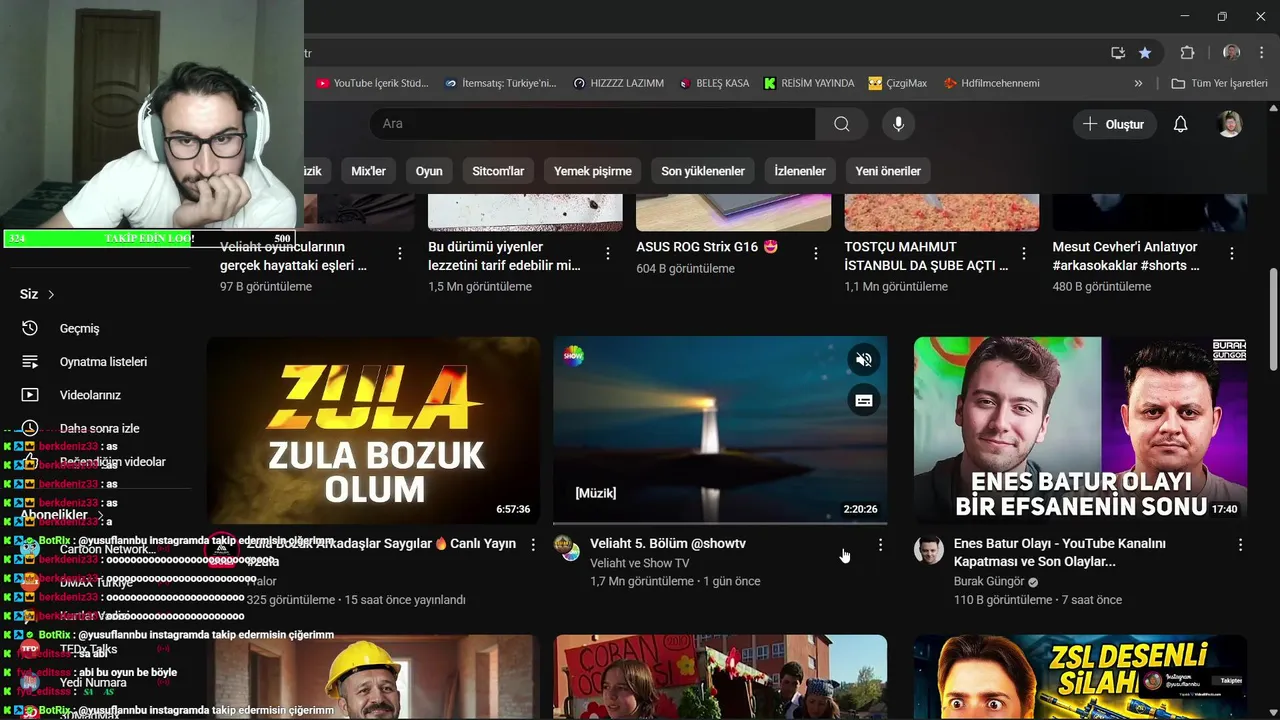Open the YouTube İçerik Stüd... bookmark
The width and height of the screenshot is (1280, 720).
coord(373,83)
